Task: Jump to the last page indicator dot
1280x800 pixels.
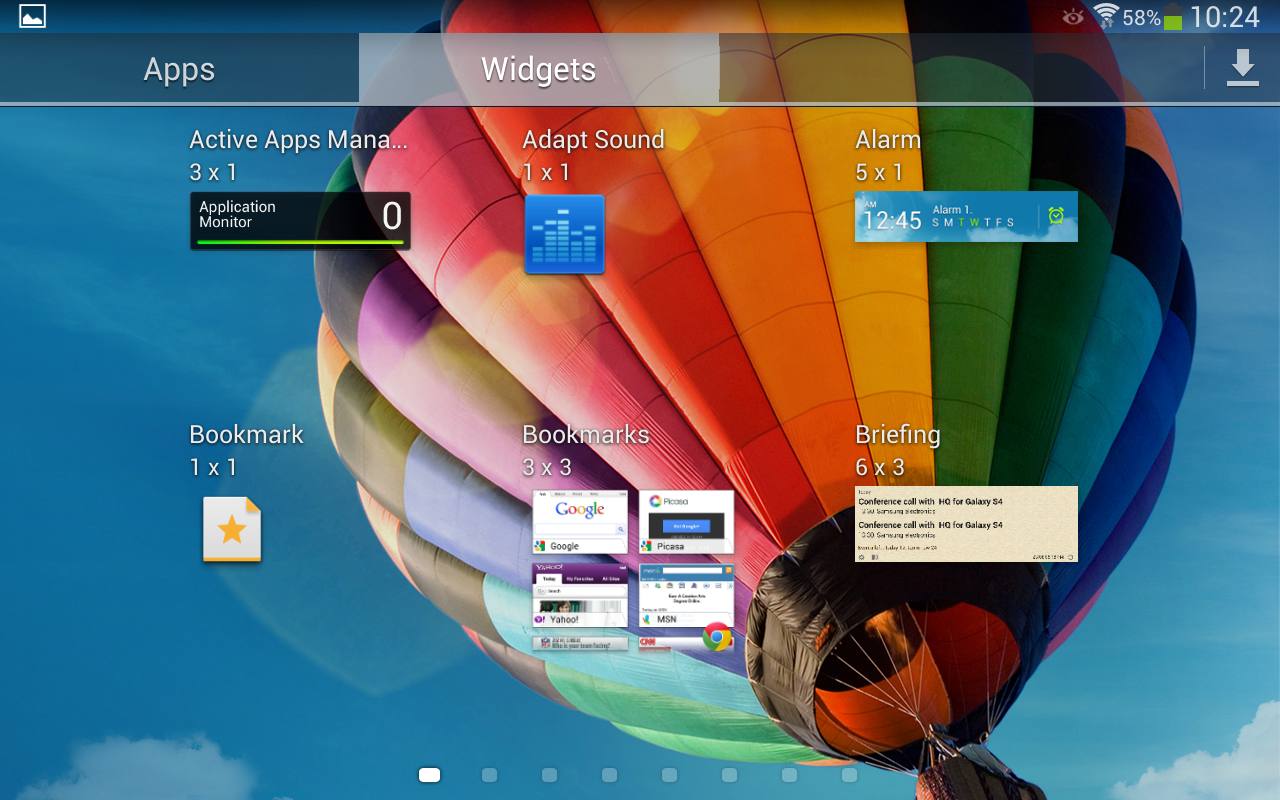Action: (849, 775)
